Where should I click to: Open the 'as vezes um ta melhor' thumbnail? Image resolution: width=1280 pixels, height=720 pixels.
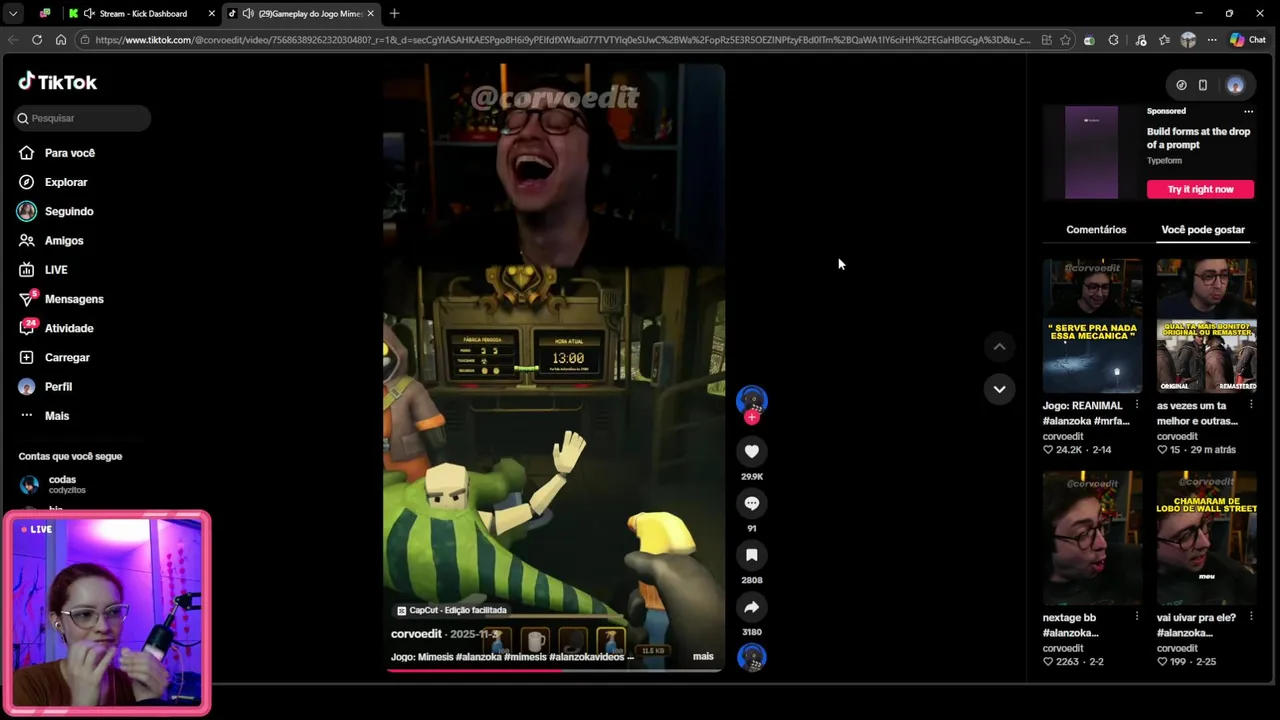[x=1206, y=326]
